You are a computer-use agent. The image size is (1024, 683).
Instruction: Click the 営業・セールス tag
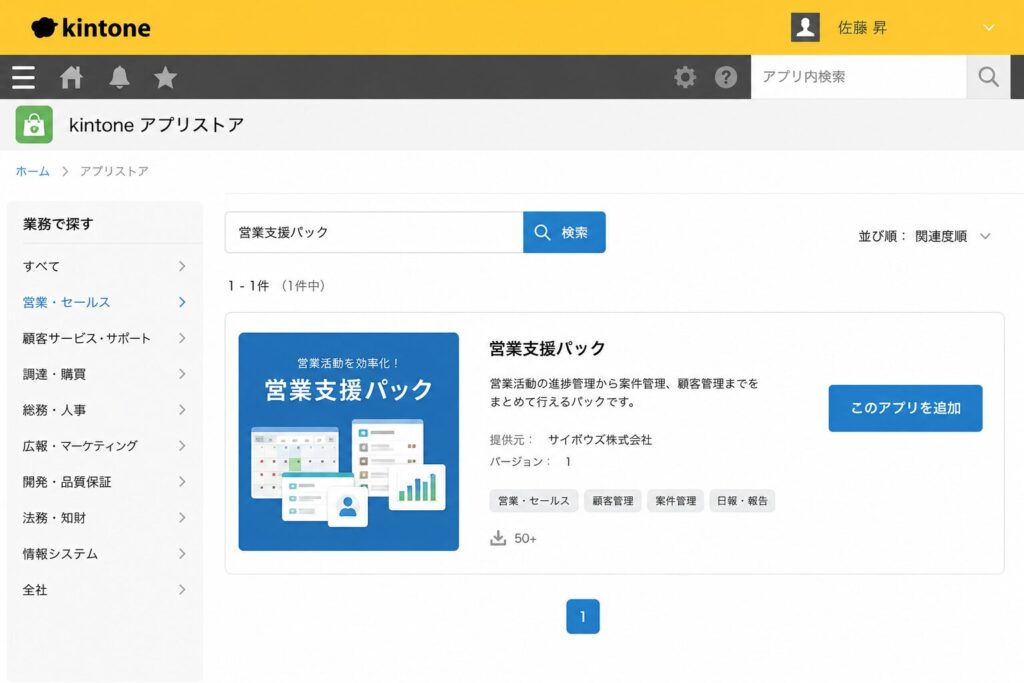534,501
